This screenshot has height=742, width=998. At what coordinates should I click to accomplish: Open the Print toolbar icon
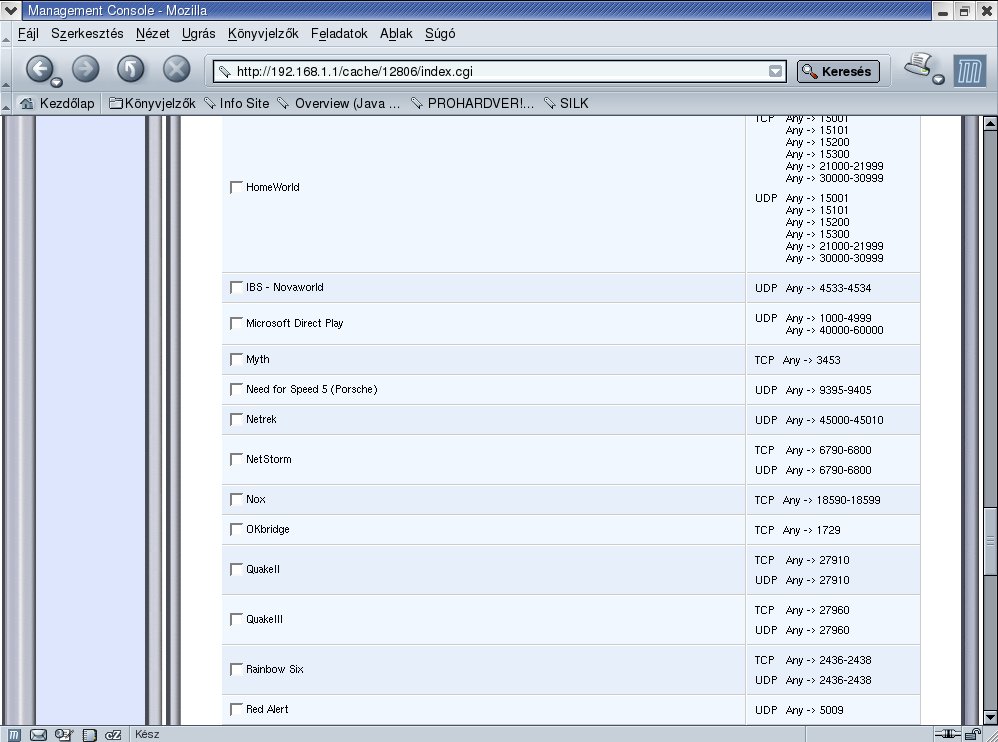(x=918, y=65)
